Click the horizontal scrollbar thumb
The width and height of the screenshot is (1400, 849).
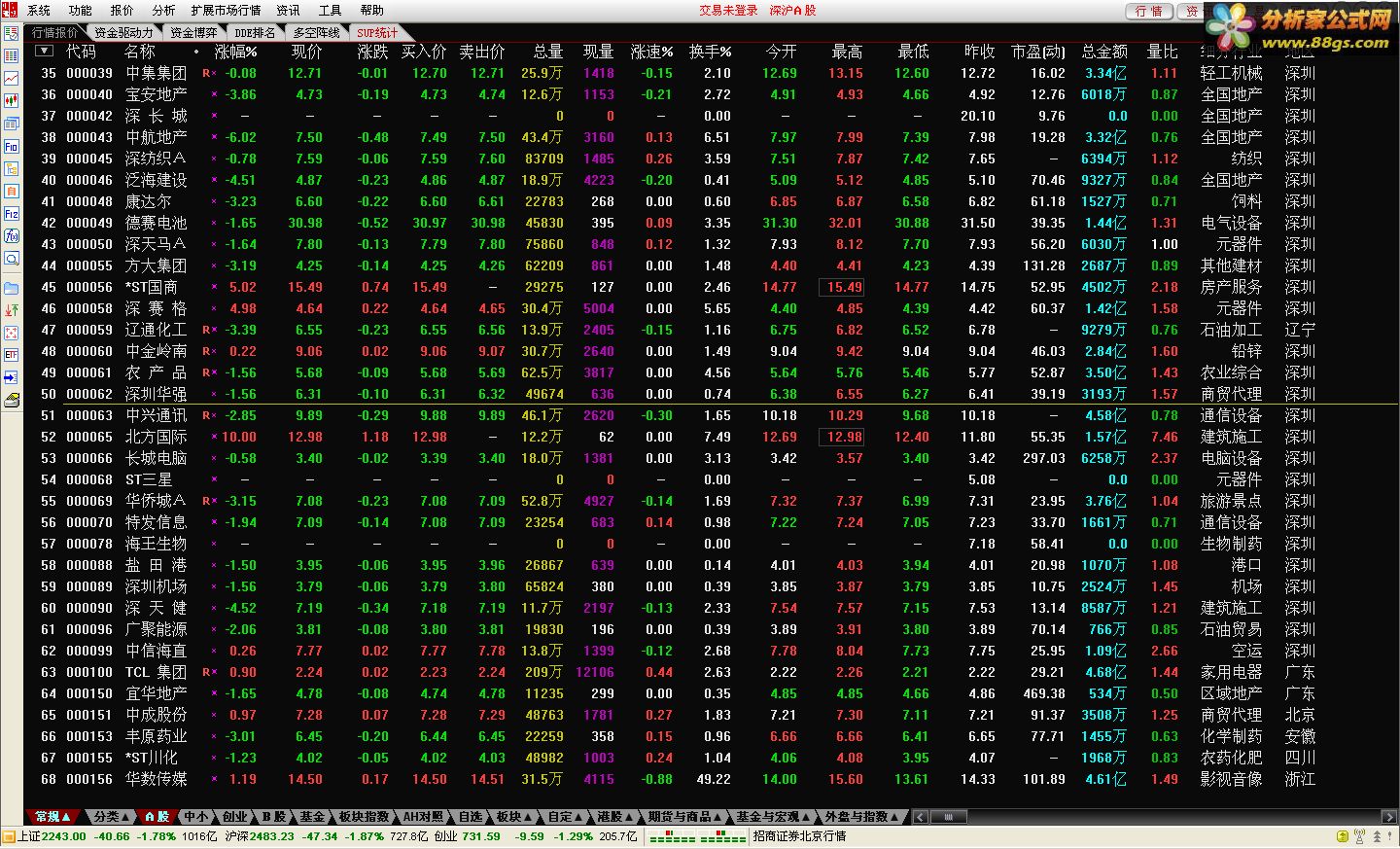(948, 817)
